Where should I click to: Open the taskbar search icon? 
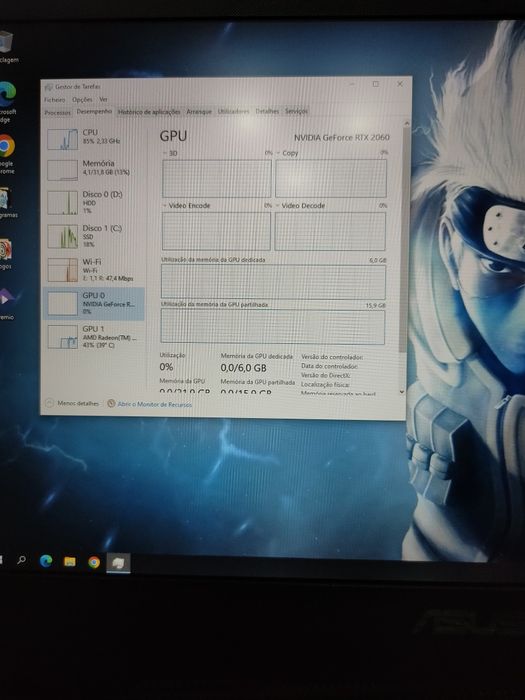[x=21, y=560]
